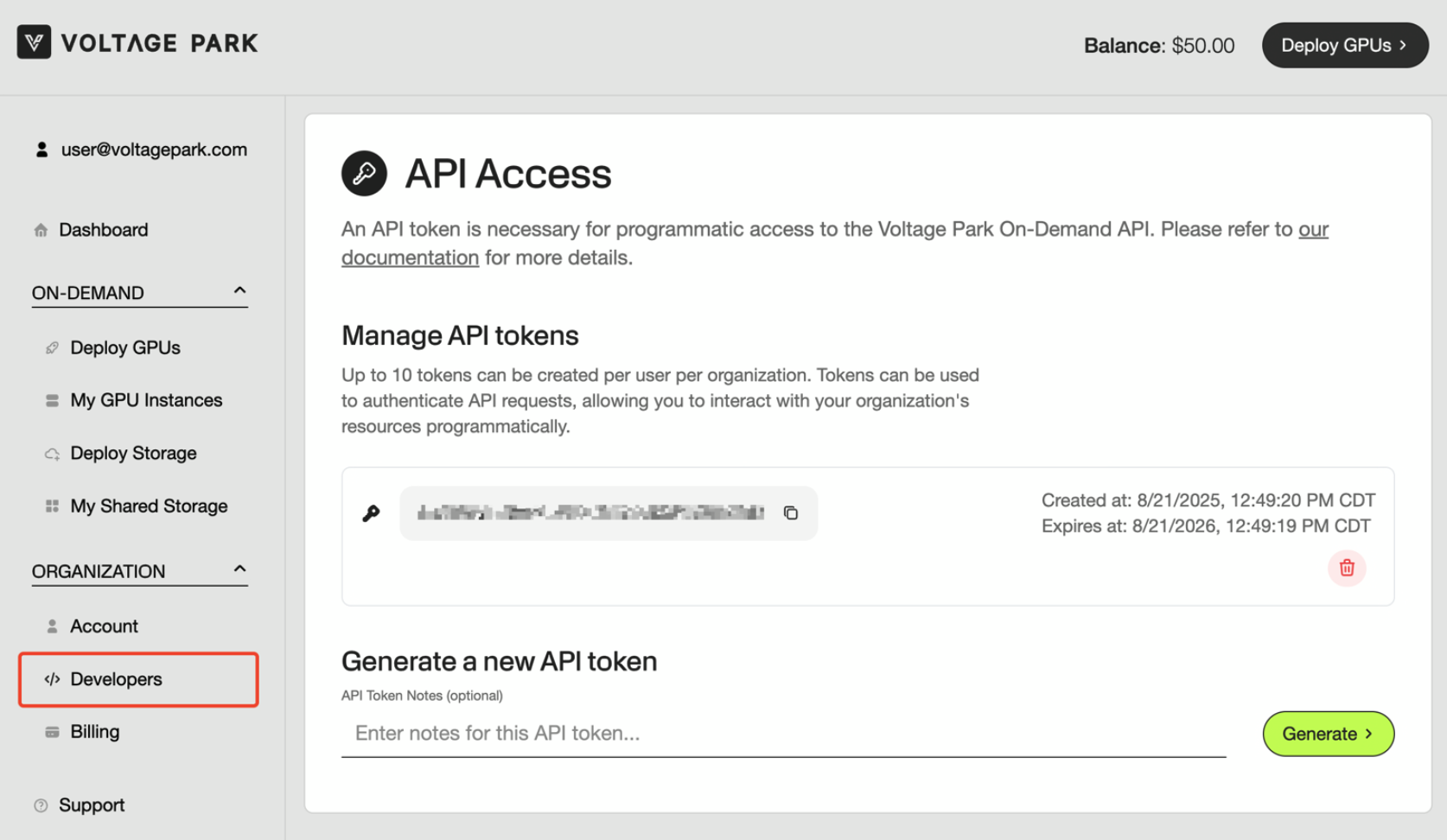
Task: Click the Deploy GPUs button in header
Action: click(x=1344, y=45)
